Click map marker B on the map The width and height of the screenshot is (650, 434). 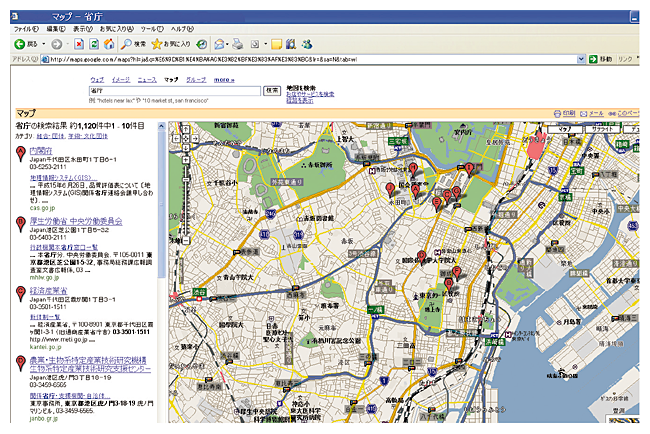[x=449, y=285]
